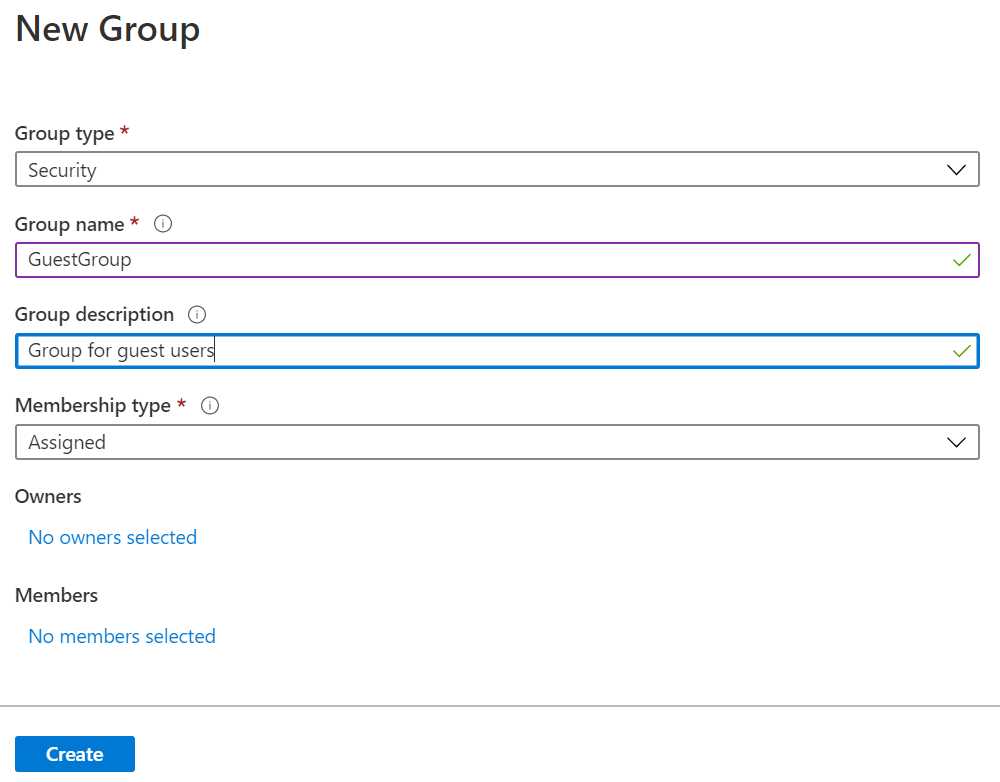The width and height of the screenshot is (1000, 782).
Task: Open the Group type dropdown showing Security
Action: click(497, 169)
